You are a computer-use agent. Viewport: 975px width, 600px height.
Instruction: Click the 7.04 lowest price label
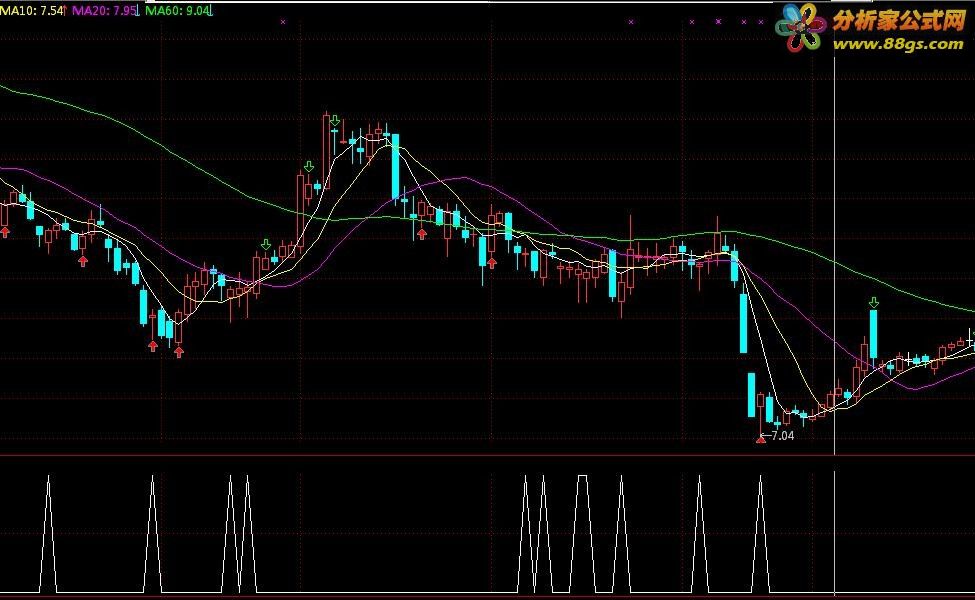(782, 435)
